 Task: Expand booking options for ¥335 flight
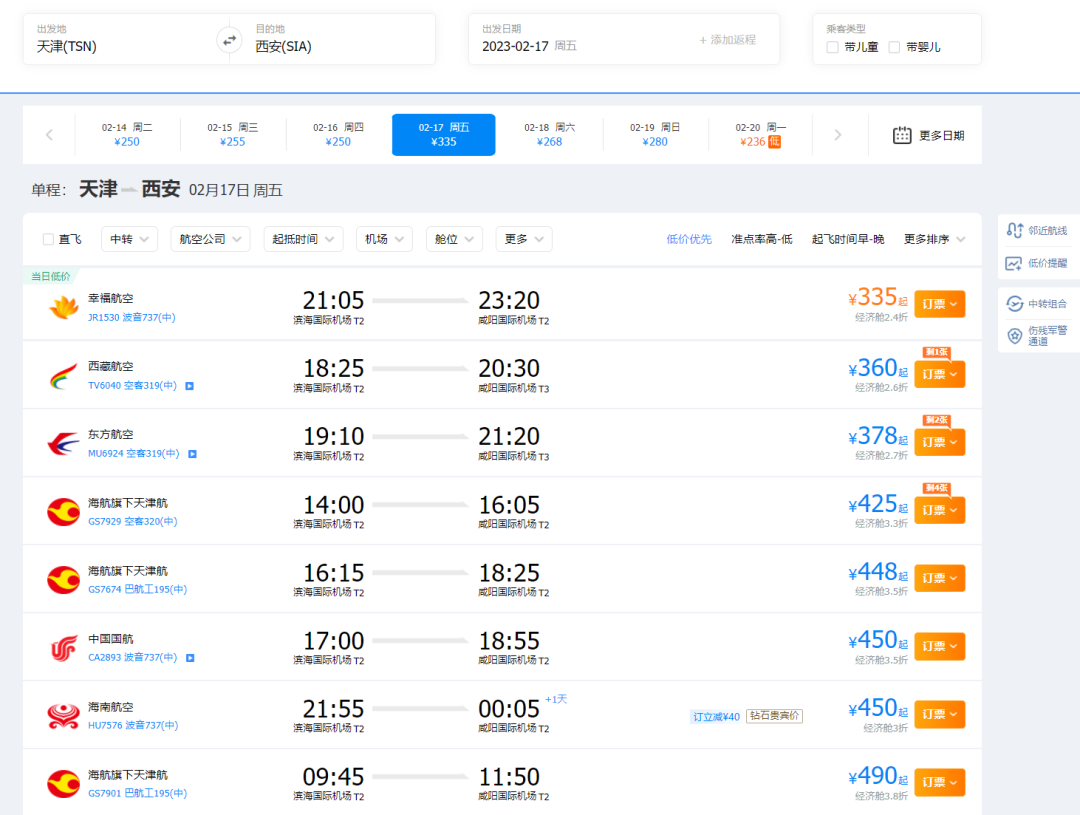tap(939, 304)
